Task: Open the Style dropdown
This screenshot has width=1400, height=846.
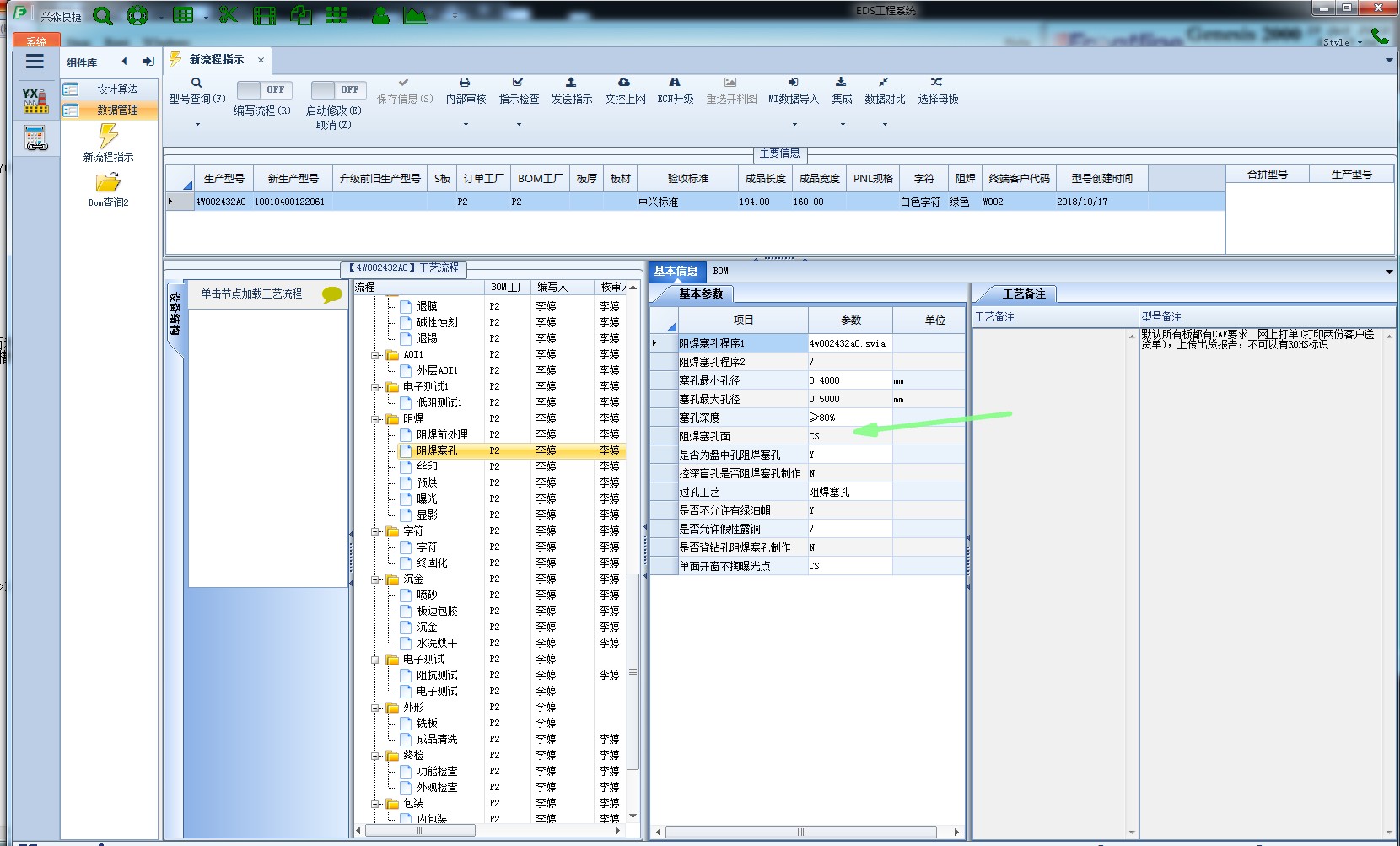Action: pyautogui.click(x=1342, y=42)
